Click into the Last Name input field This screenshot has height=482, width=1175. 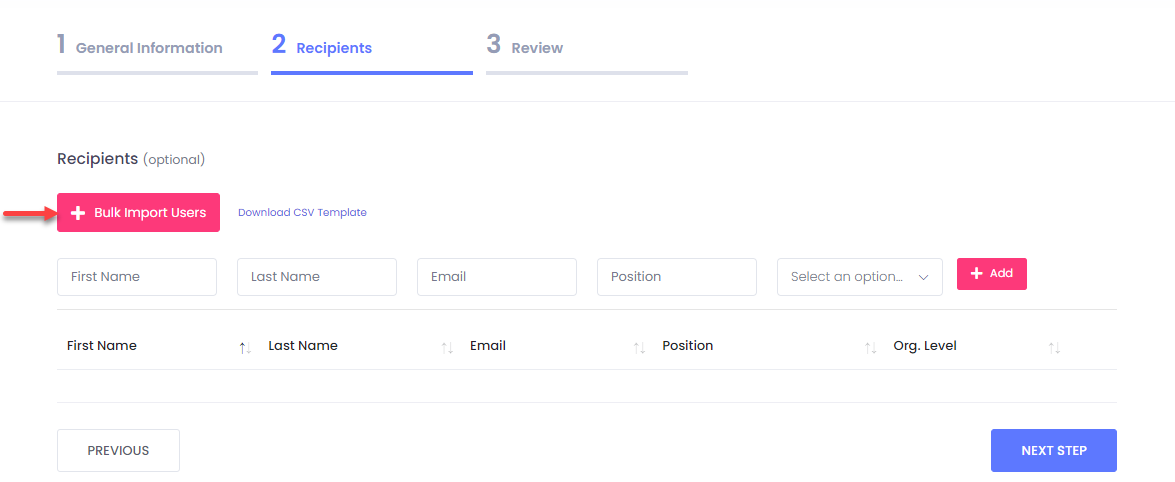click(317, 277)
